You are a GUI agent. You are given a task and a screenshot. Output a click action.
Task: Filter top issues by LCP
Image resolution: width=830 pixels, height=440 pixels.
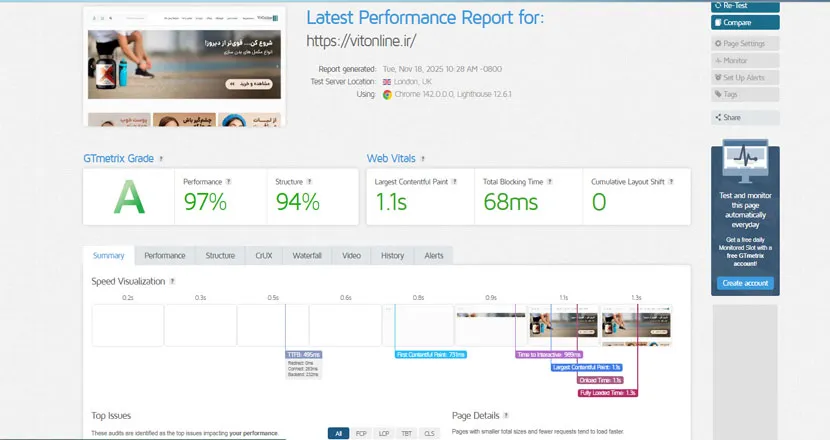coord(384,433)
